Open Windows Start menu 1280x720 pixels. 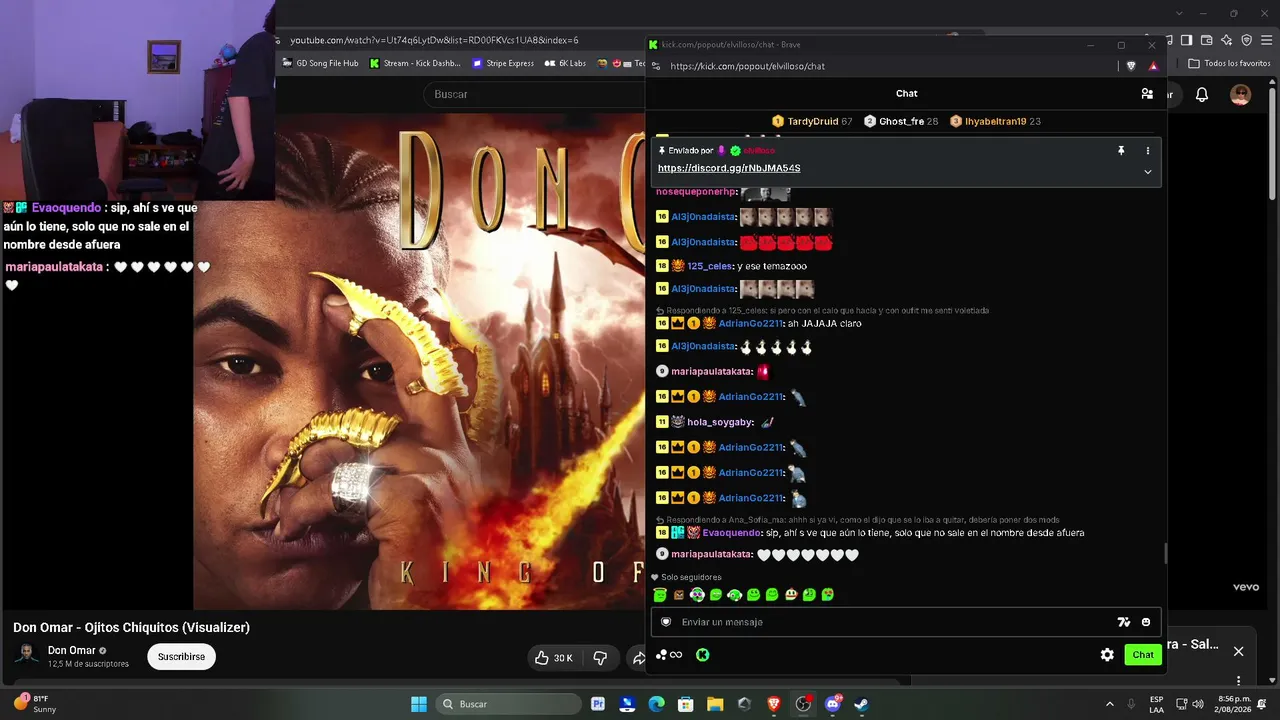tap(419, 704)
